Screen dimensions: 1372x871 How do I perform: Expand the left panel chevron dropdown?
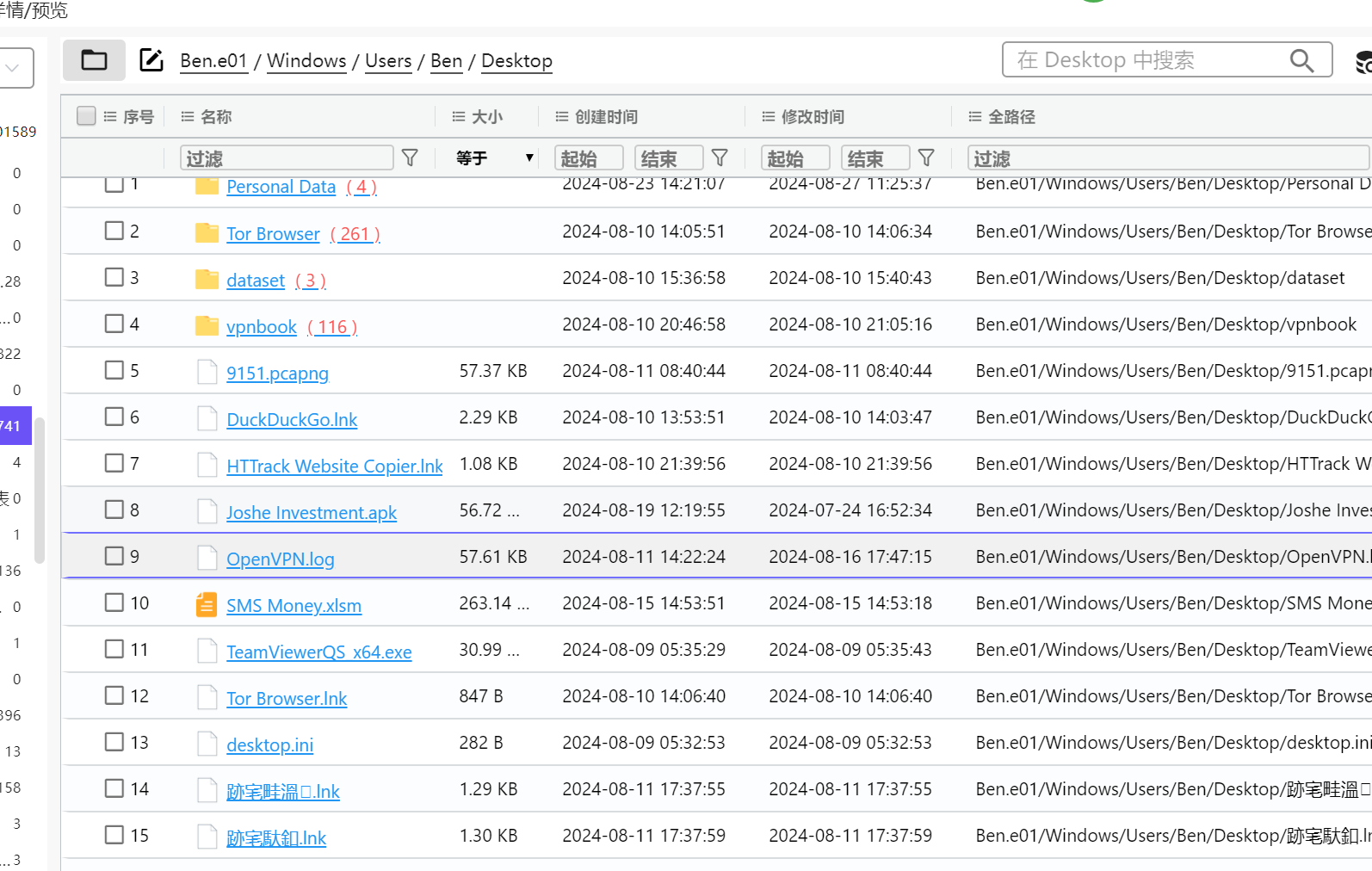(x=12, y=68)
